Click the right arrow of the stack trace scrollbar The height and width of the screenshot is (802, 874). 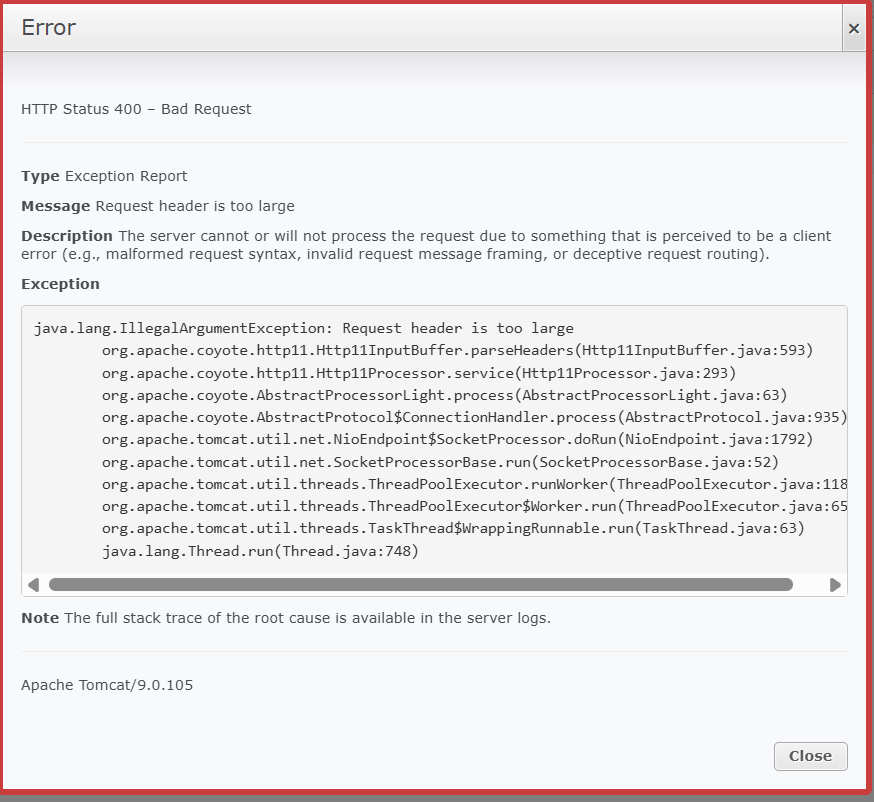[835, 585]
